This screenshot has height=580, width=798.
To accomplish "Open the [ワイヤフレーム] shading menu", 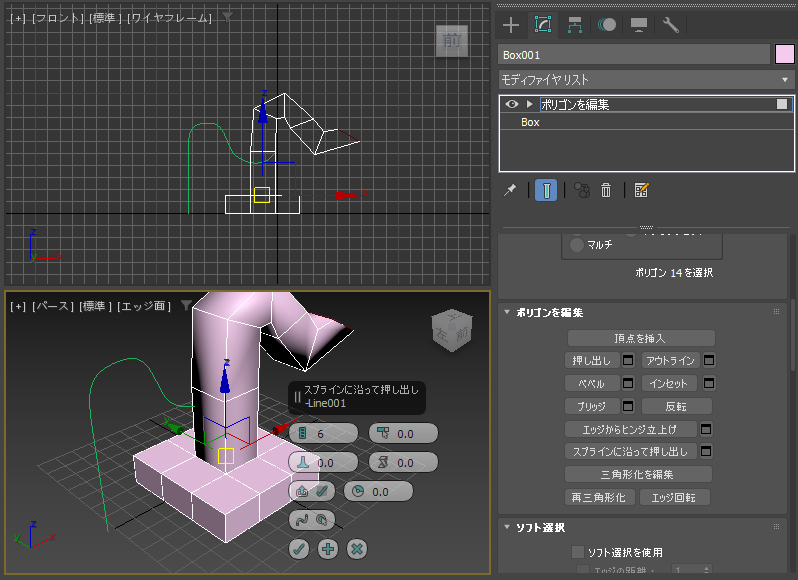I will tap(169, 18).
